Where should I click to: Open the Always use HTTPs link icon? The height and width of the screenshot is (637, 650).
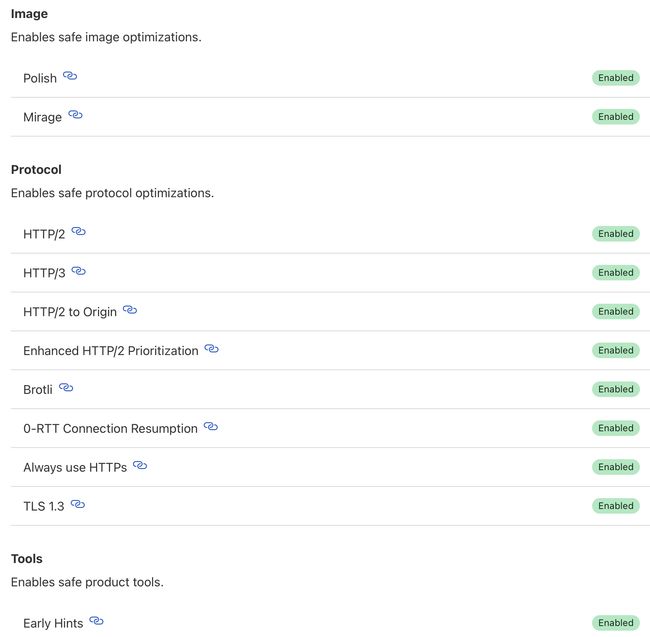pyautogui.click(x=140, y=465)
